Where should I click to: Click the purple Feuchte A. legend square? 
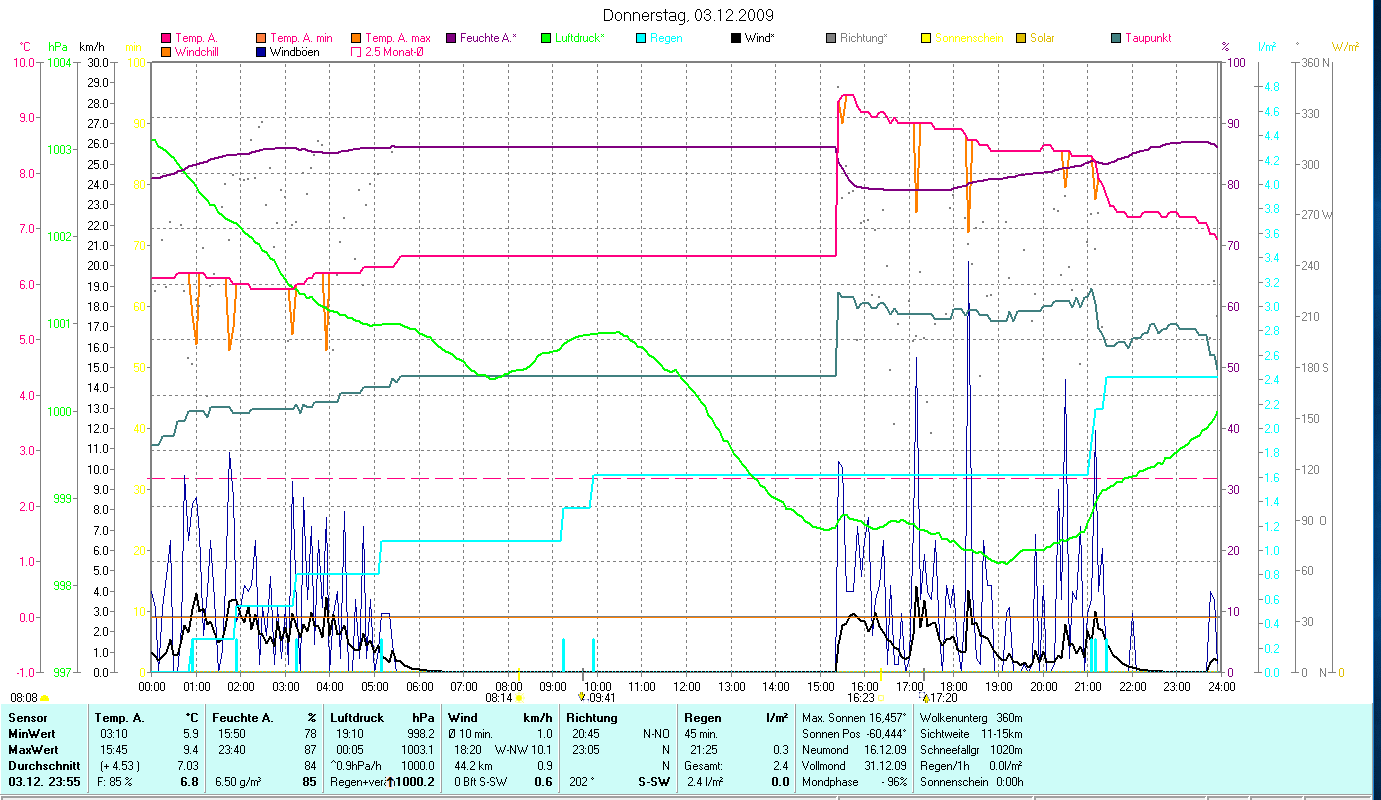(451, 38)
